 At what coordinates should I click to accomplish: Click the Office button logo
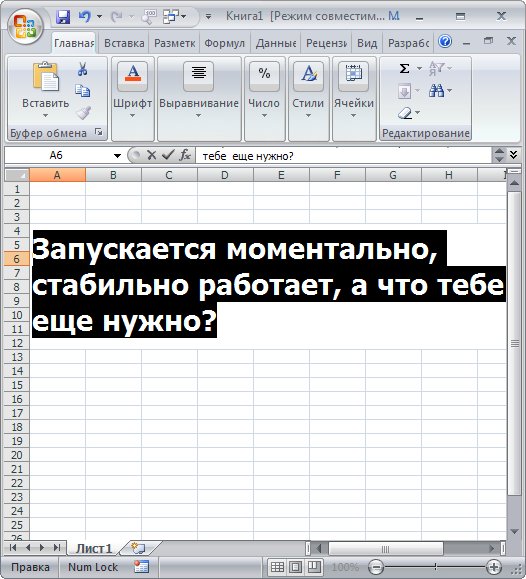[x=25, y=27]
